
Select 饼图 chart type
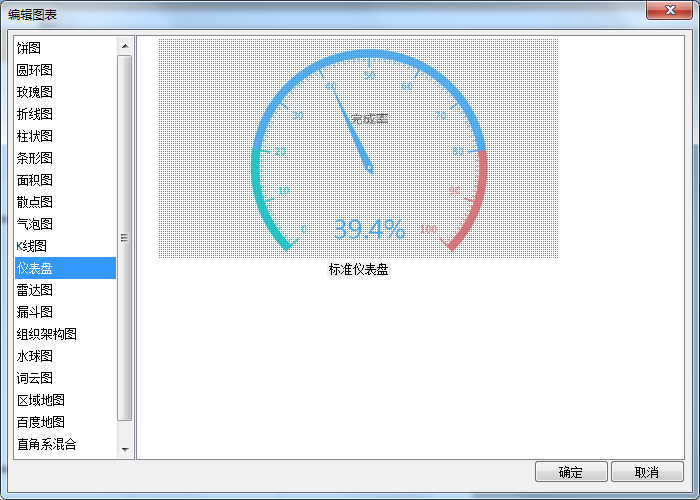coord(30,48)
